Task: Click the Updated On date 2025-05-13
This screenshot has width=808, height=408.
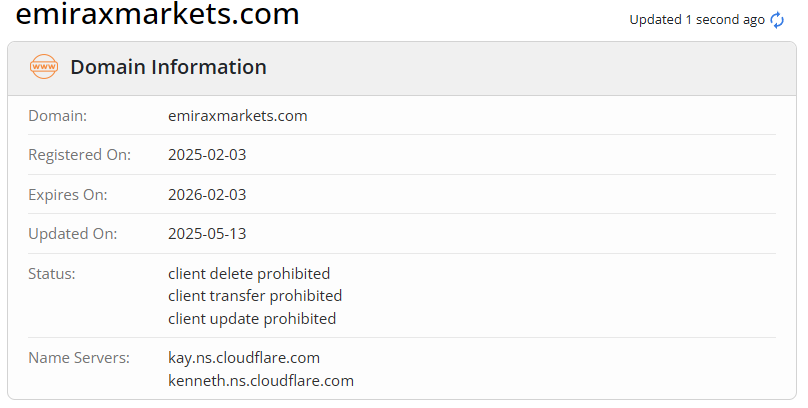Action: pyautogui.click(x=207, y=234)
